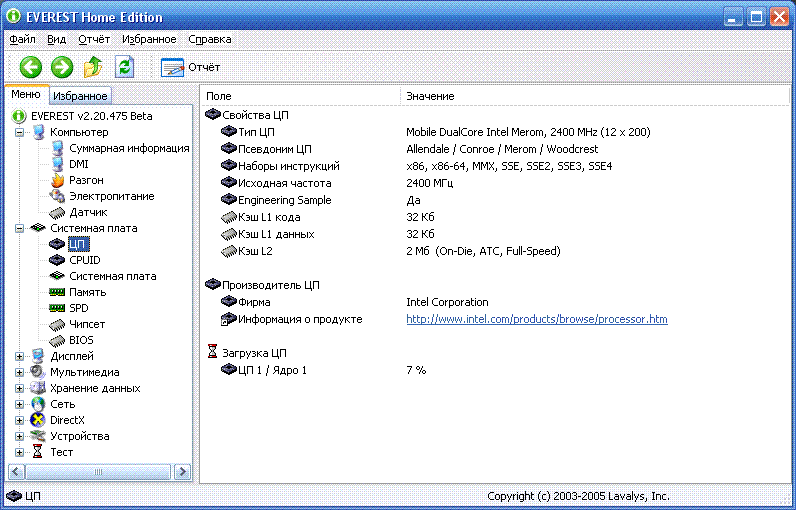Click the Память green memory icon
796x510 pixels.
pyautogui.click(x=57, y=292)
